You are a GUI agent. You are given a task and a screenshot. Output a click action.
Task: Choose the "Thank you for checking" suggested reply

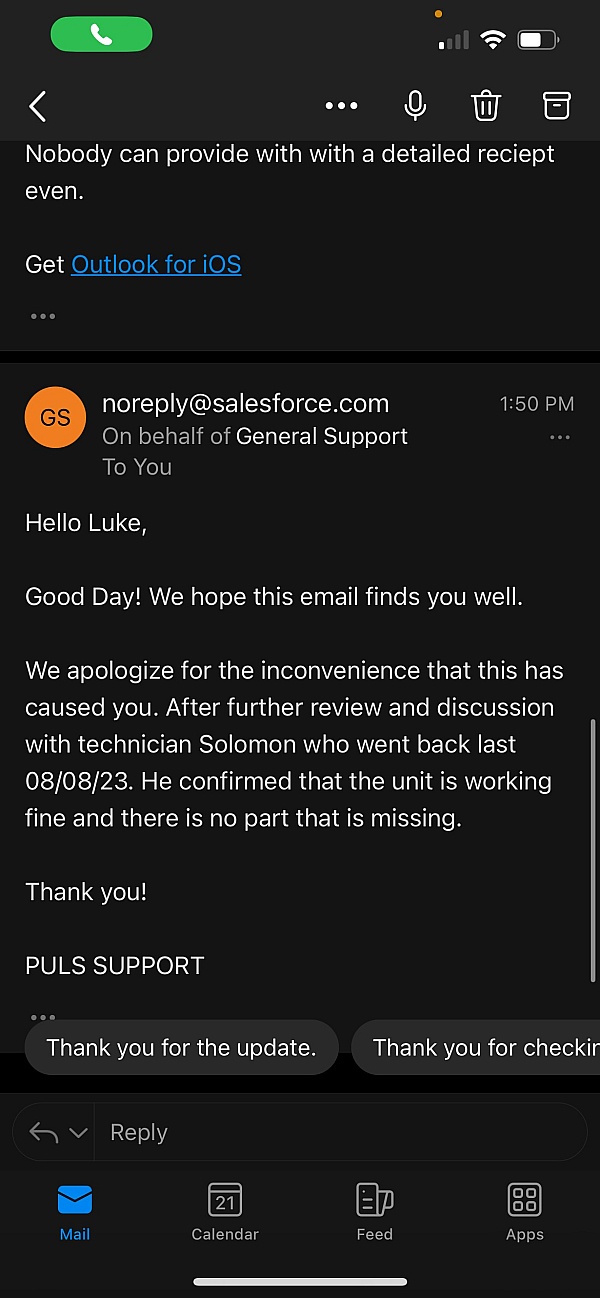[480, 1047]
